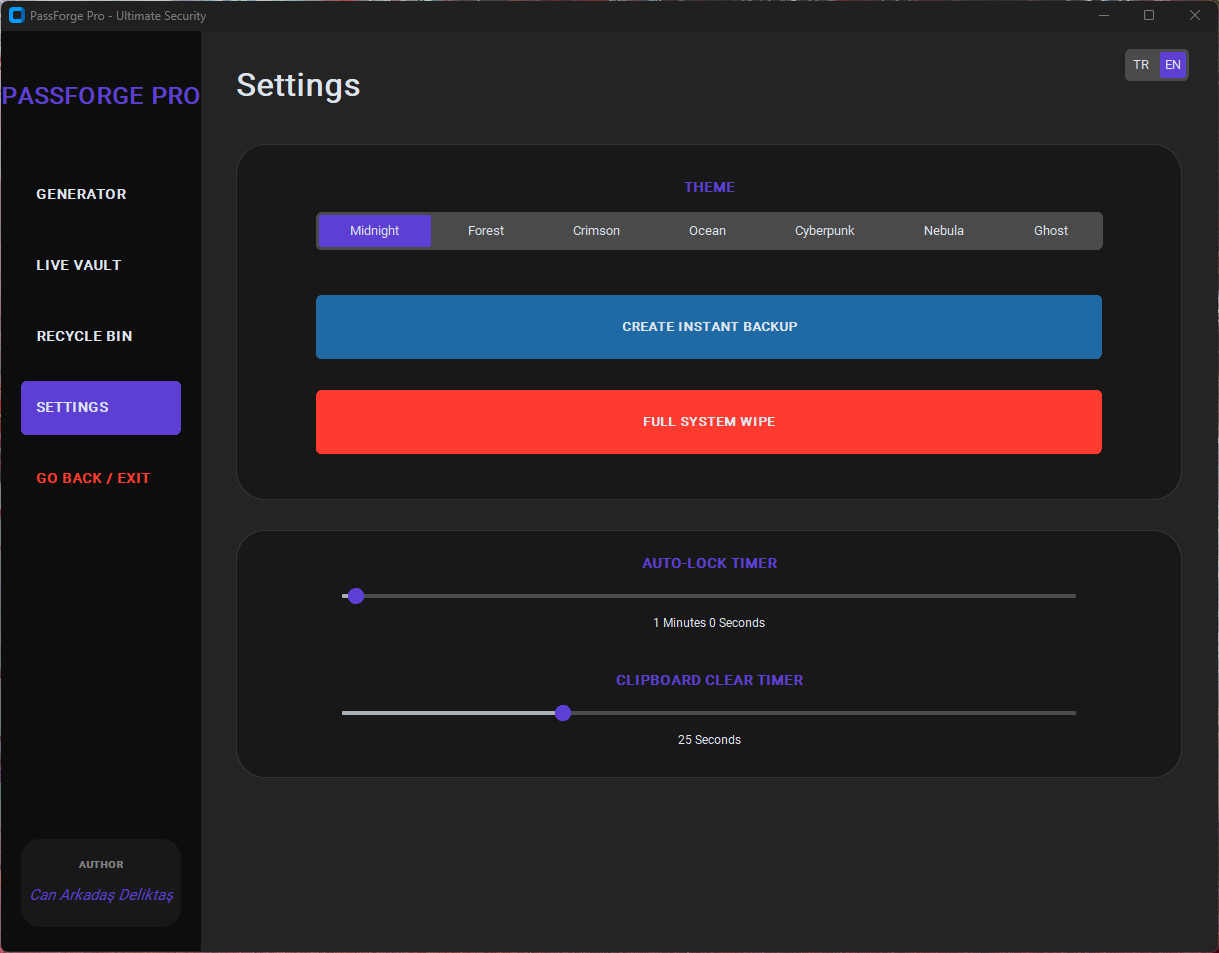Select Settings in the sidebar
Image resolution: width=1219 pixels, height=953 pixels.
coord(100,407)
